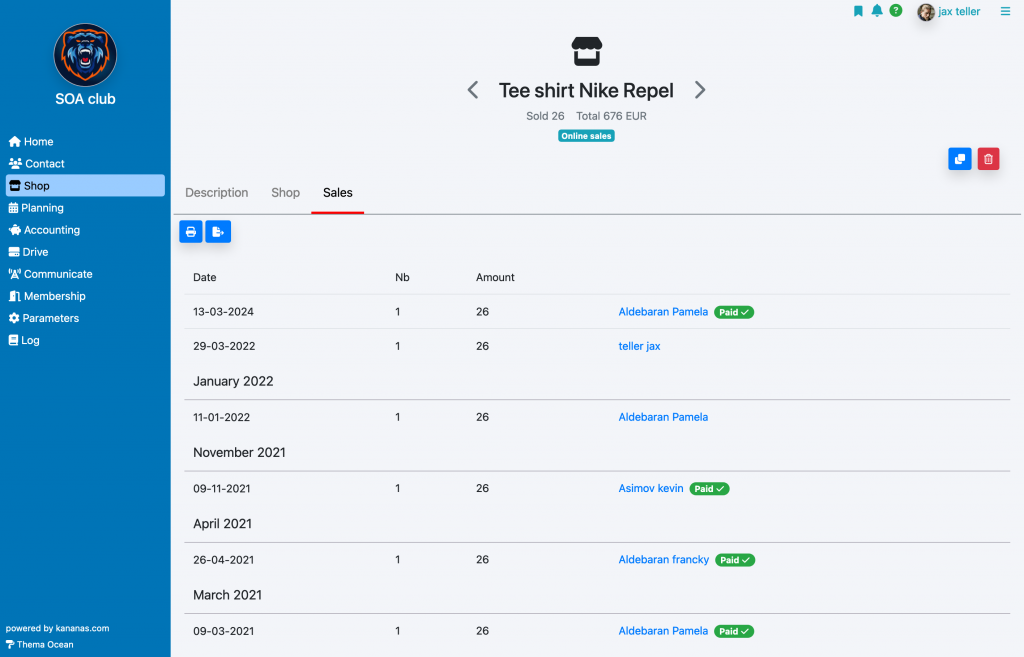Print the sales list
1024x657 pixels.
(191, 232)
